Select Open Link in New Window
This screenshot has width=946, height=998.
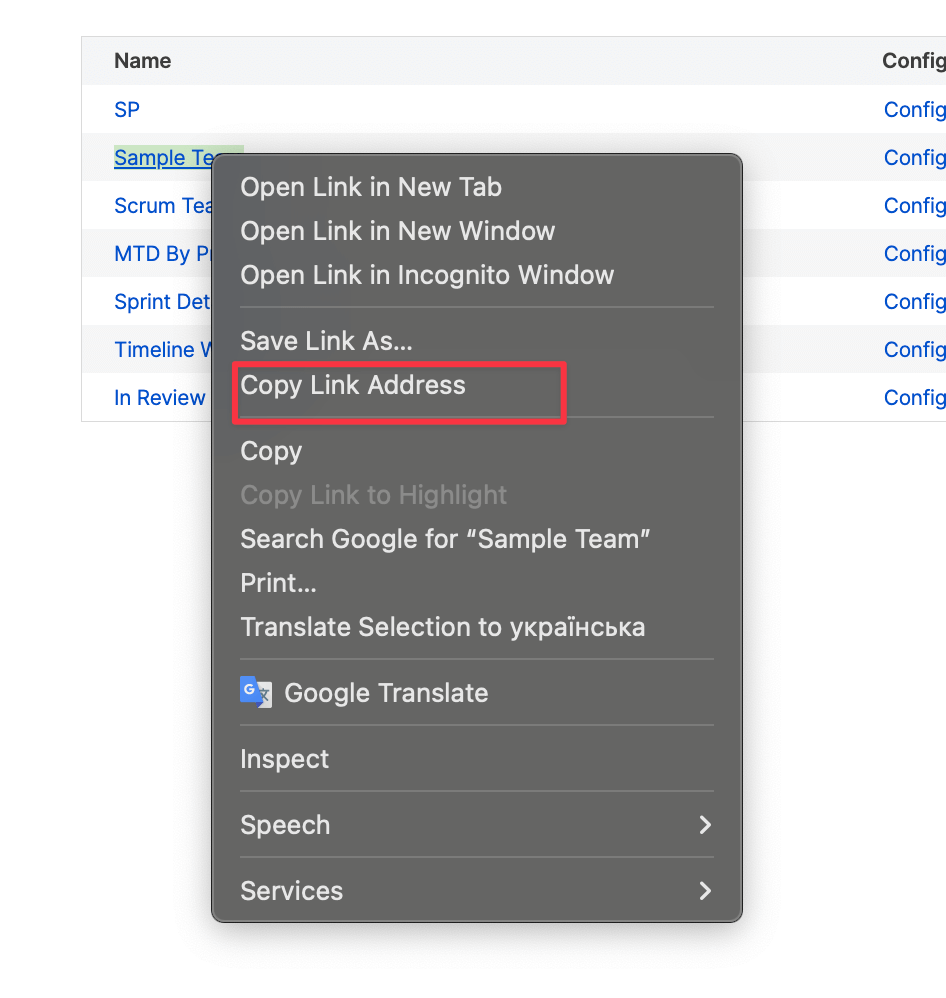(397, 231)
